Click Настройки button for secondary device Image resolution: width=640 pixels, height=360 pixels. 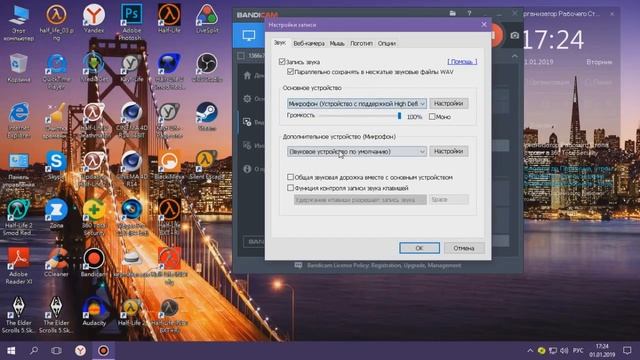tap(449, 151)
